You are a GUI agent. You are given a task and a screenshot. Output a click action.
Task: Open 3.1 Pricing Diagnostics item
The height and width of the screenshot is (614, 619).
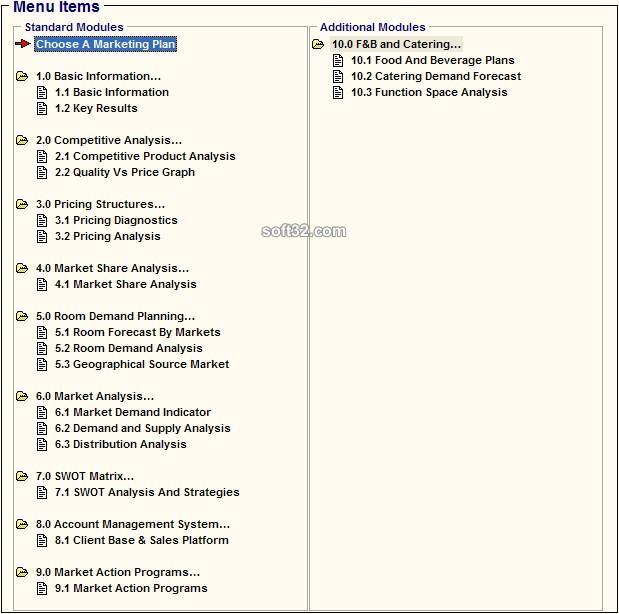click(116, 220)
